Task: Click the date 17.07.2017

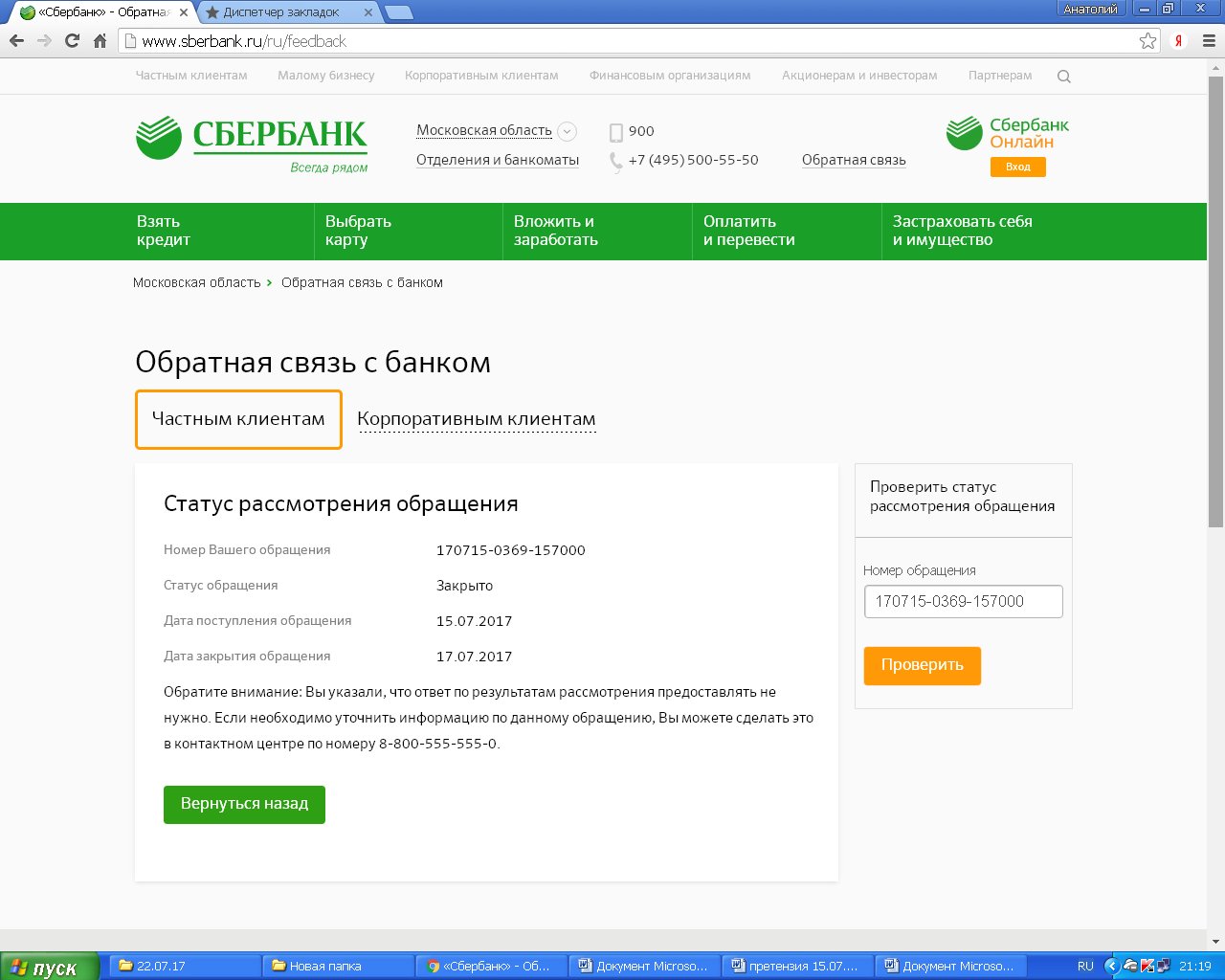Action: (474, 657)
